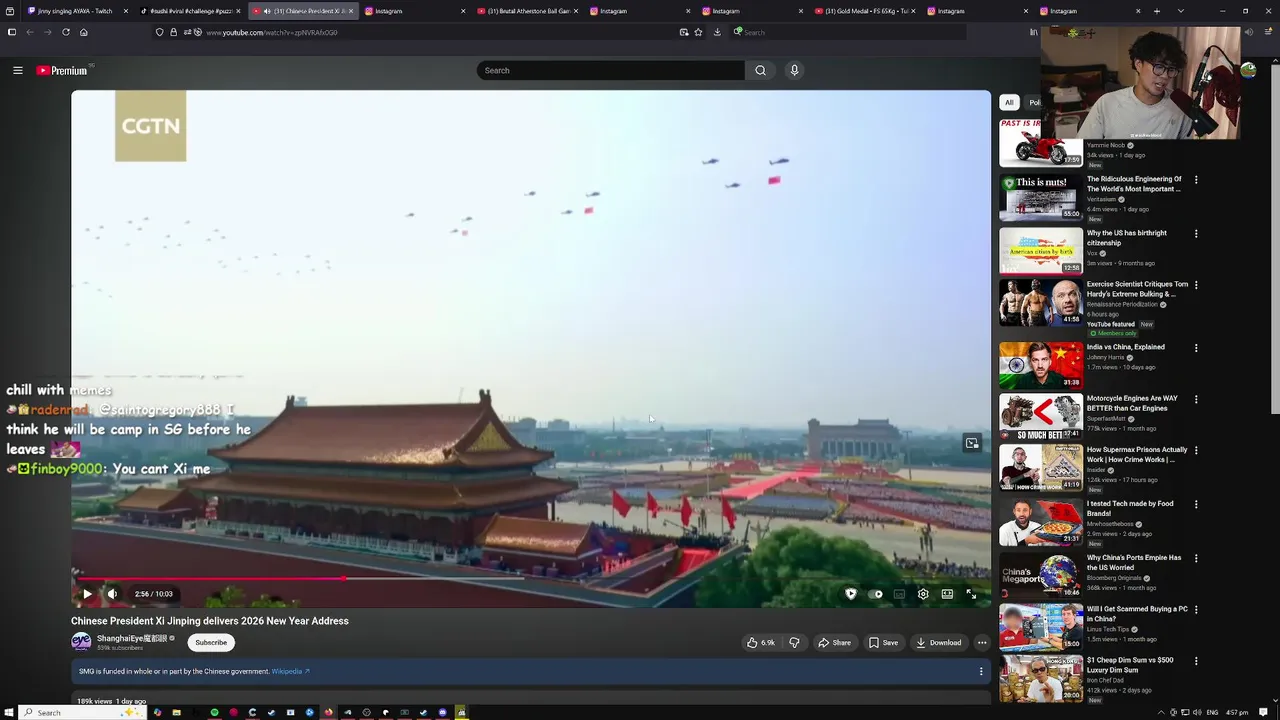Click the Windows taskbar search box
The width and height of the screenshot is (1280, 720).
tap(82, 712)
